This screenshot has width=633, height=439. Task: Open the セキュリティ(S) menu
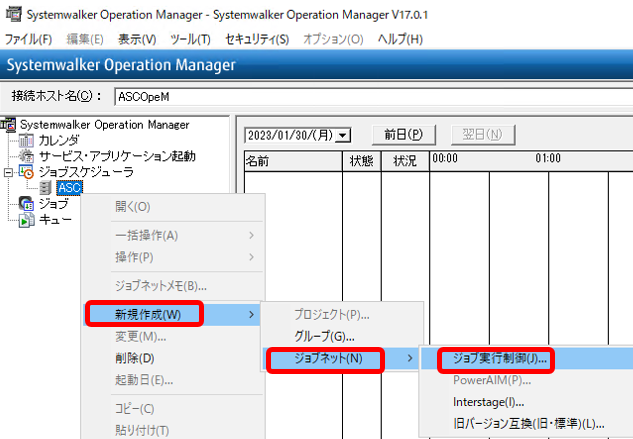(257, 39)
